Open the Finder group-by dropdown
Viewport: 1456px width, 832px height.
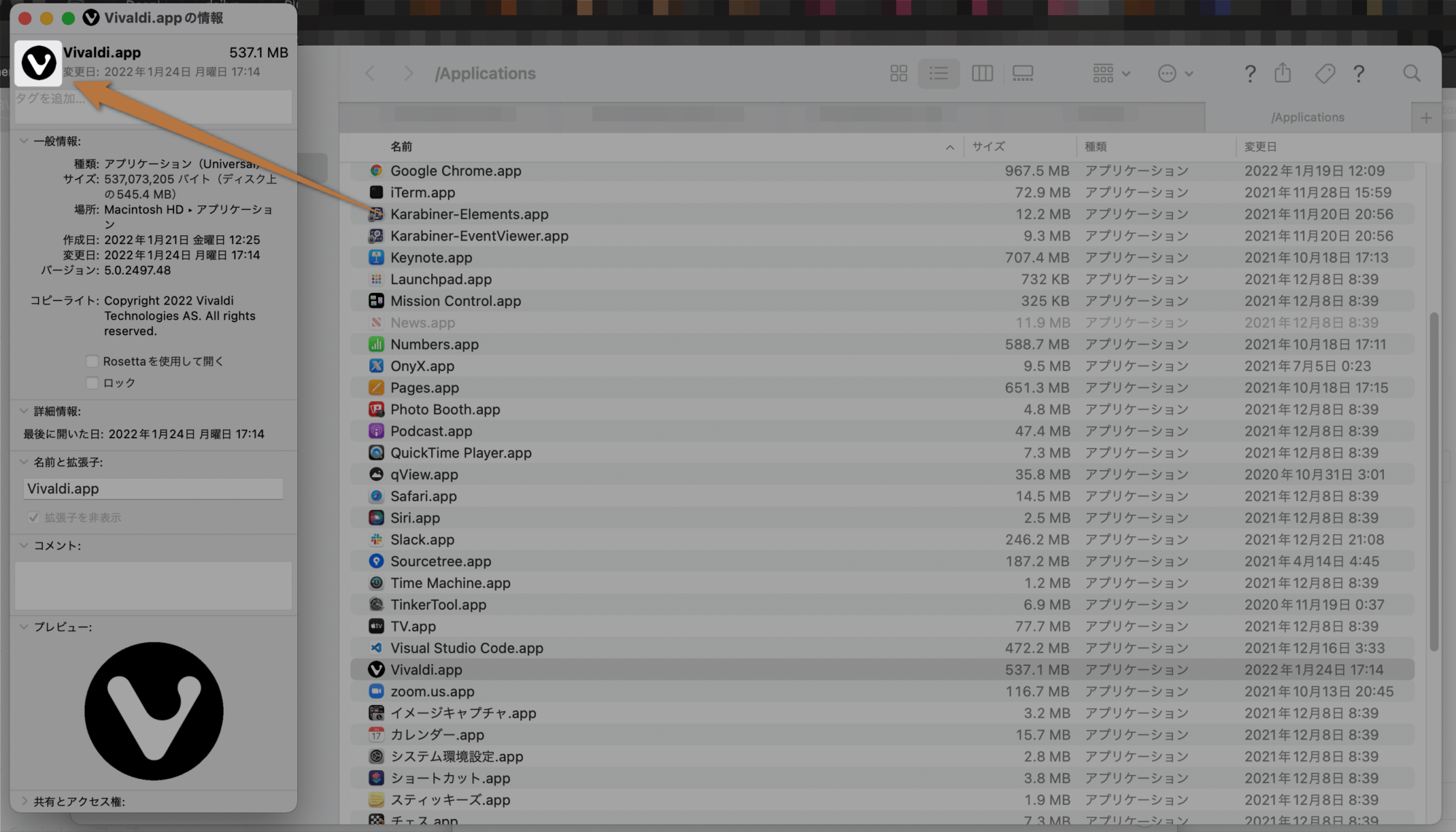point(1111,74)
